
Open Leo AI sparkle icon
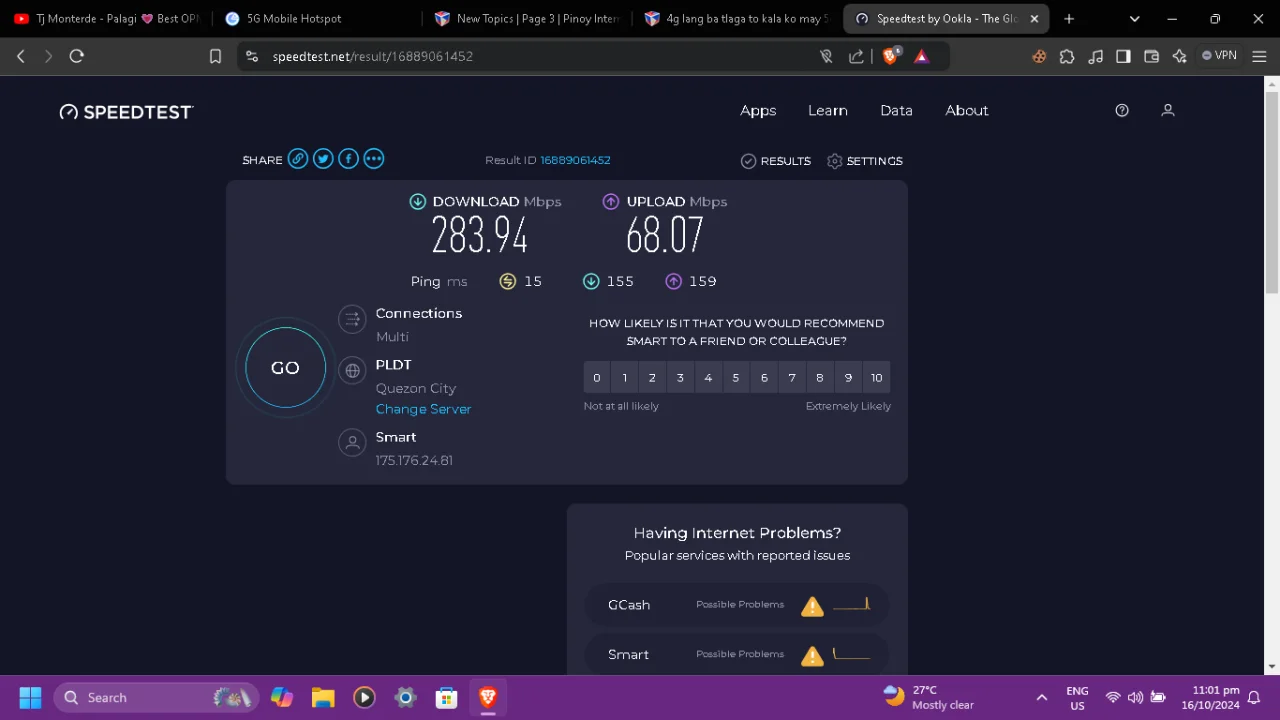click(1179, 57)
